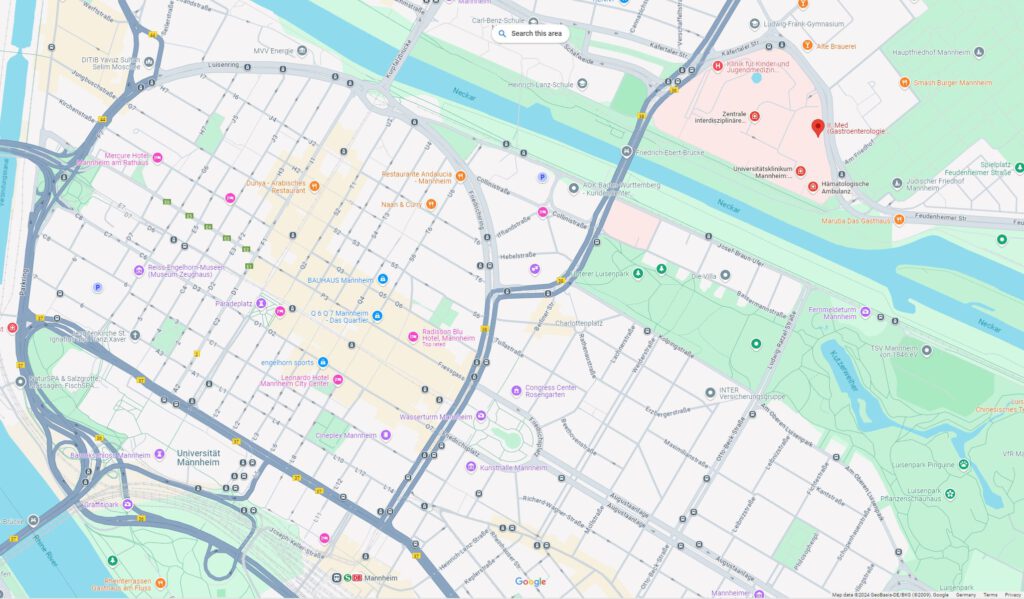Open the Congress Center Rosengarten marker
Viewport: 1024px width, 599px height.
tap(516, 391)
